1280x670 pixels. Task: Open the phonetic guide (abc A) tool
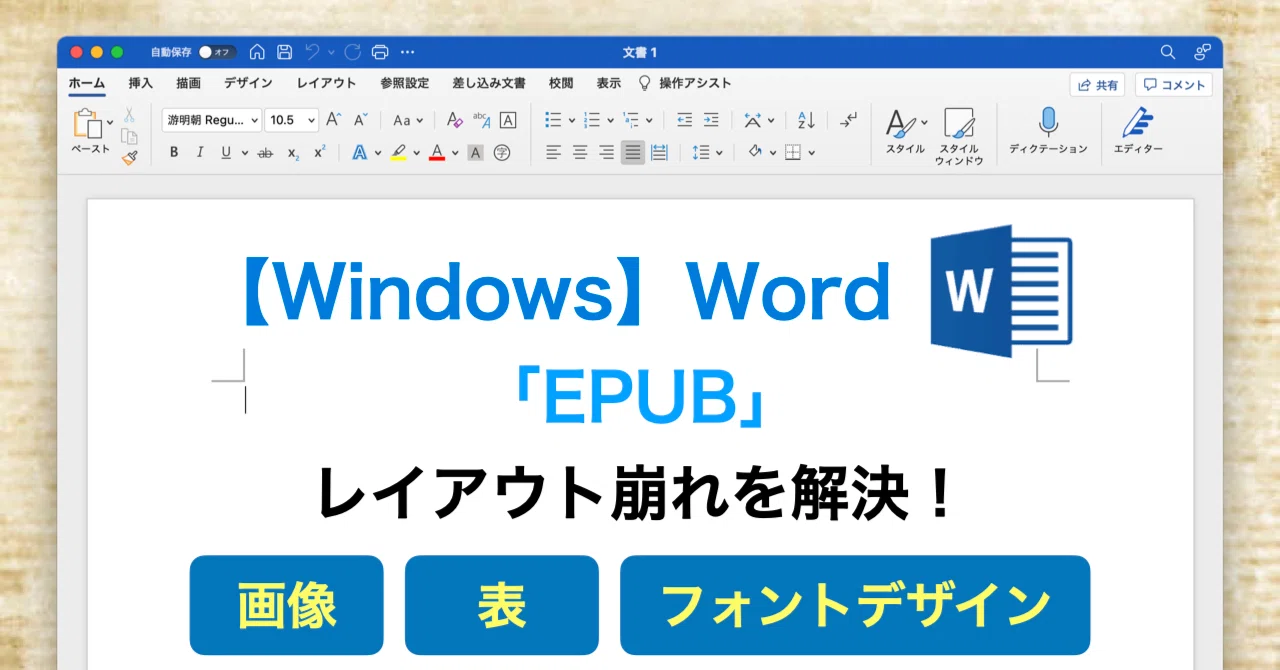tap(482, 120)
